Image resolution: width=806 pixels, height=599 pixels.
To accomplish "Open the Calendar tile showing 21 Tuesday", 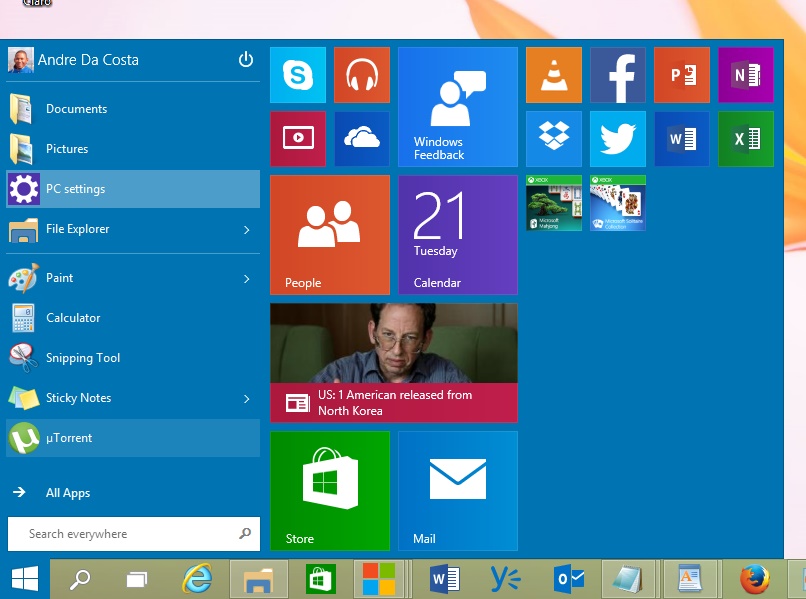I will pos(457,235).
